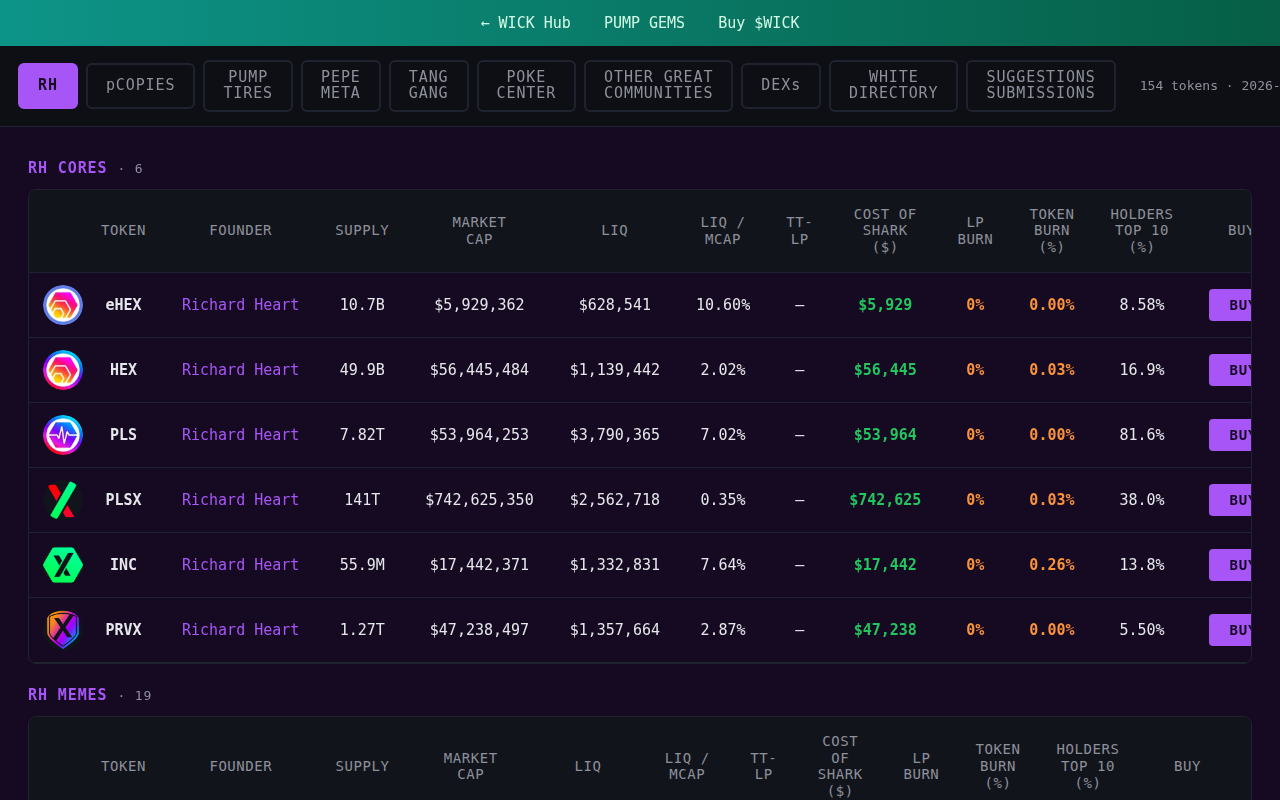Open Richard Heart founder link in PLS row
Image resolution: width=1280 pixels, height=800 pixels.
pyautogui.click(x=240, y=435)
